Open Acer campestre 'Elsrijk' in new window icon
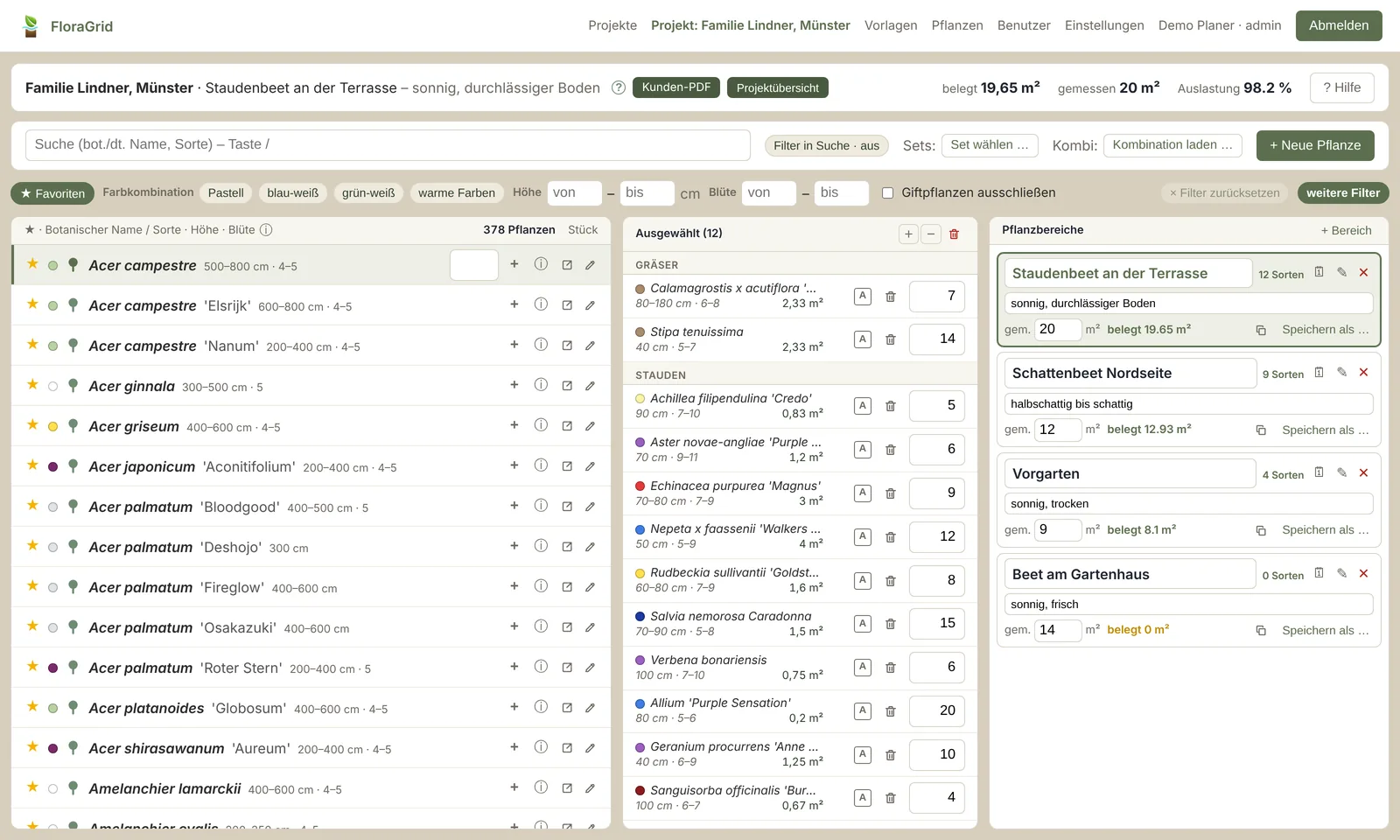Image resolution: width=1400 pixels, height=840 pixels. (x=567, y=305)
